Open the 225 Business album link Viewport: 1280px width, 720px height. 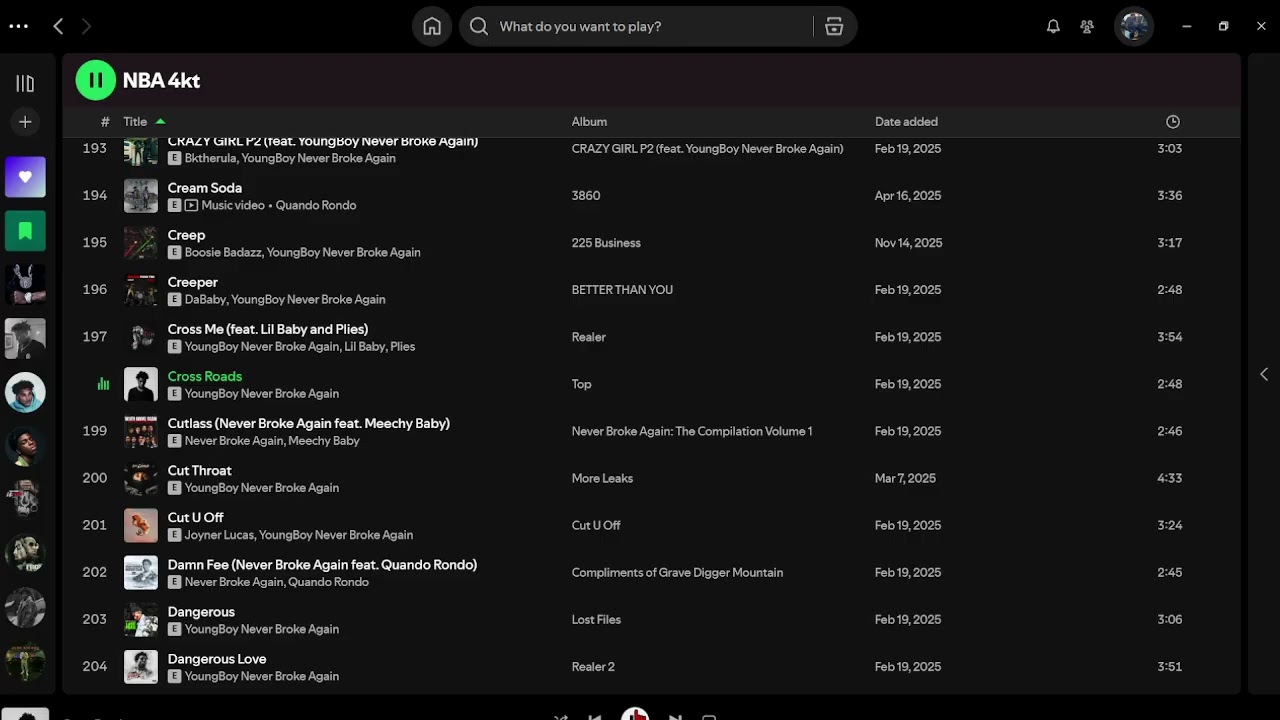point(606,242)
